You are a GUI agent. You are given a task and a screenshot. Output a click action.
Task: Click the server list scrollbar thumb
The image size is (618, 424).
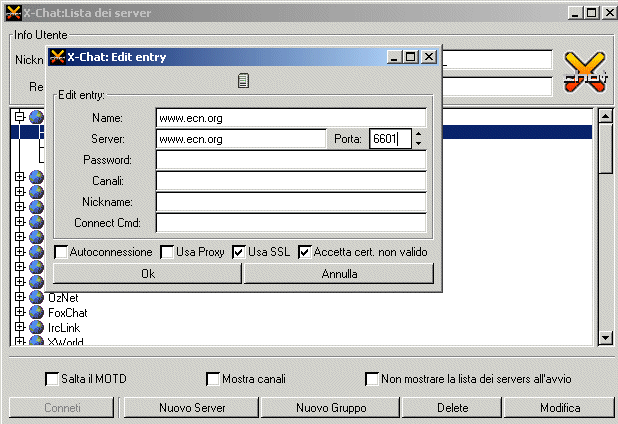[x=605, y=149]
